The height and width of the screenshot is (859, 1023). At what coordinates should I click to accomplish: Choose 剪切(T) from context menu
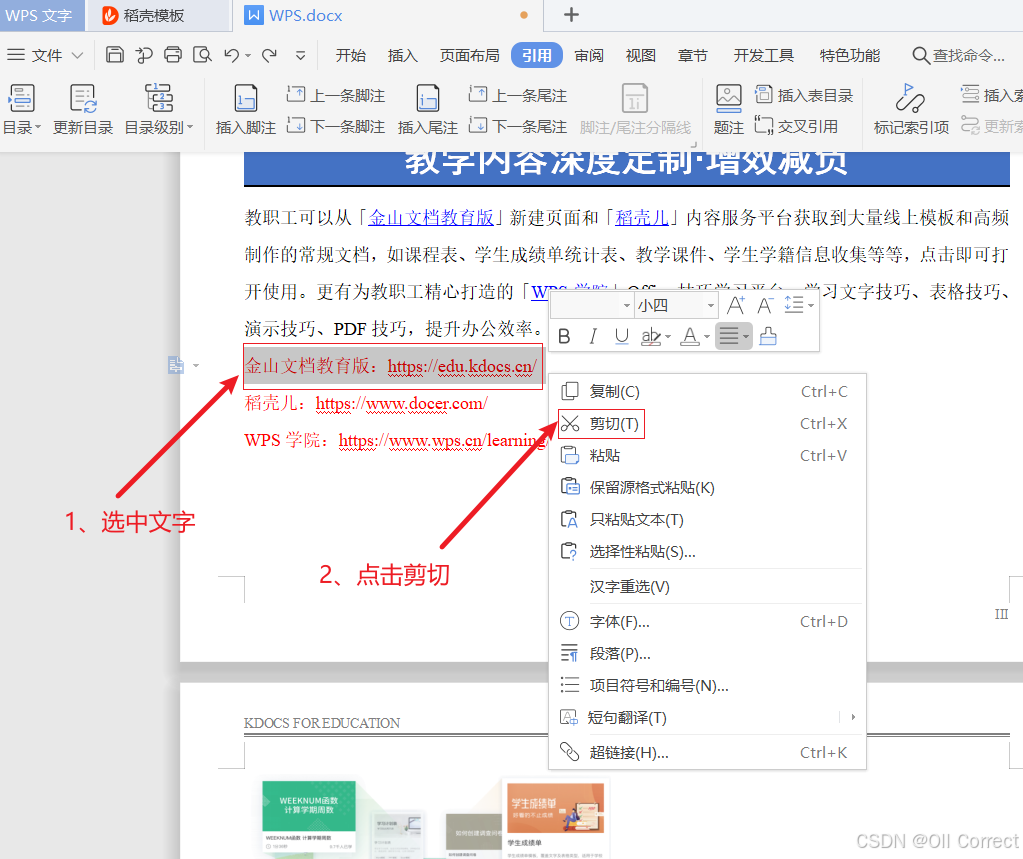(707, 423)
